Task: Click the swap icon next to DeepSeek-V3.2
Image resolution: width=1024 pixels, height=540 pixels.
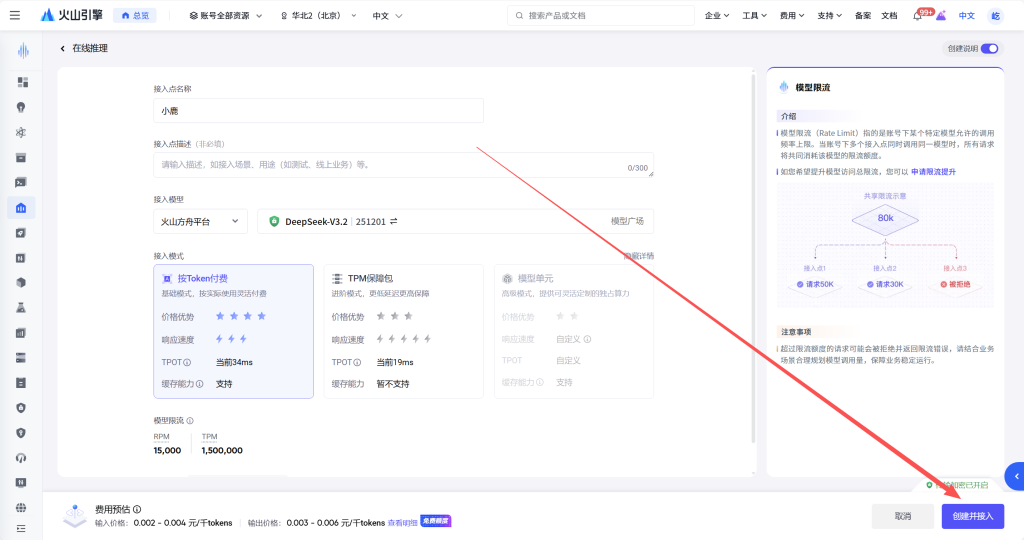Action: (x=393, y=221)
